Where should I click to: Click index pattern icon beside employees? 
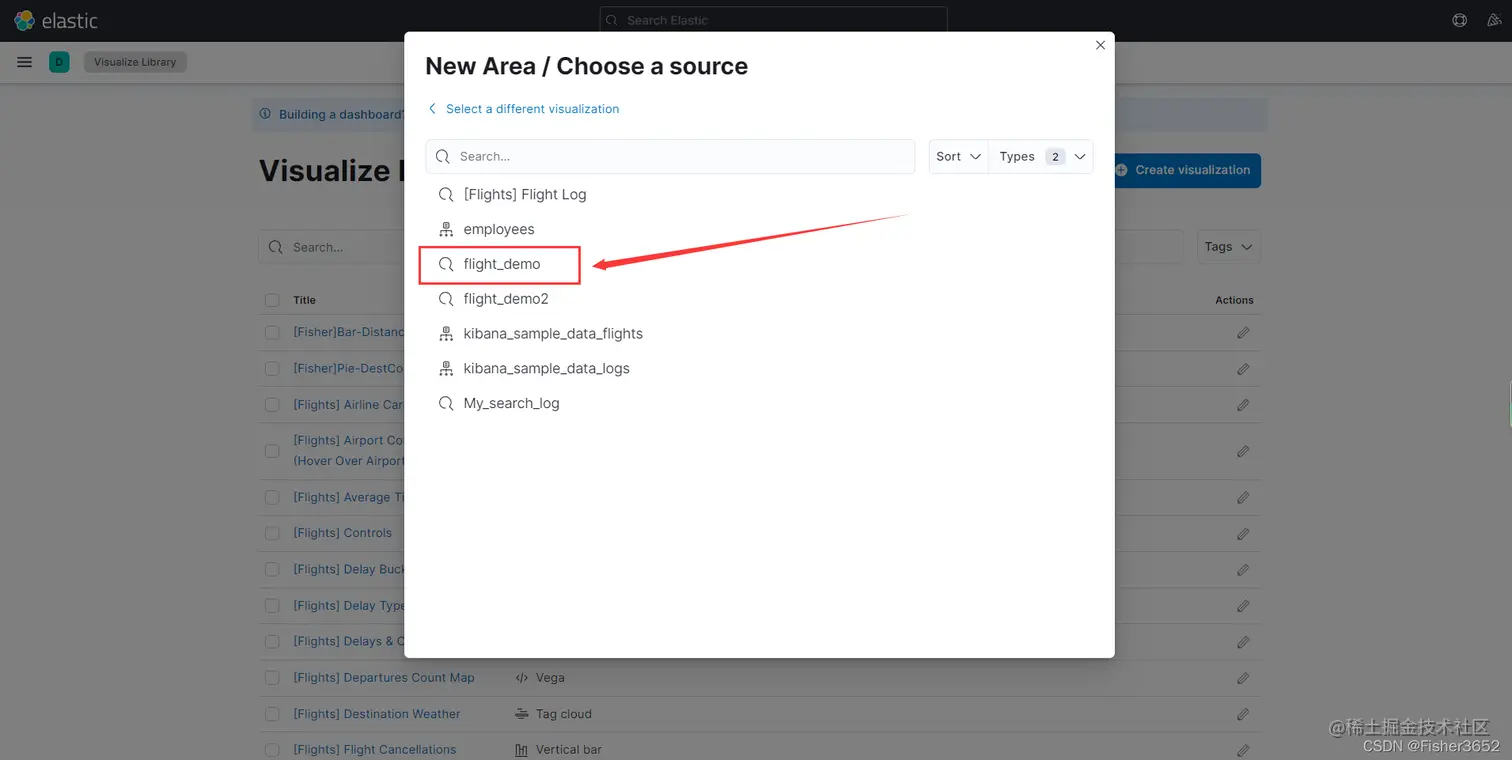pyautogui.click(x=446, y=229)
